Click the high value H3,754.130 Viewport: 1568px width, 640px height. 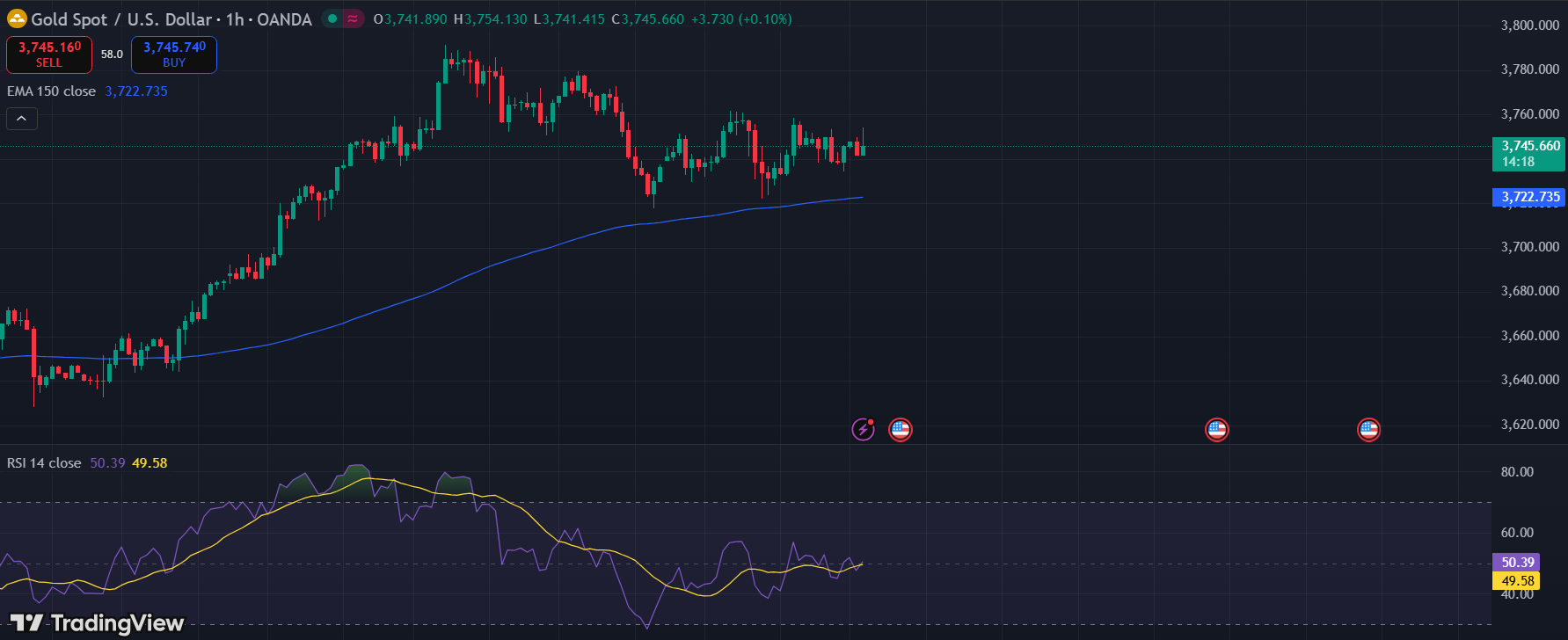[x=490, y=19]
